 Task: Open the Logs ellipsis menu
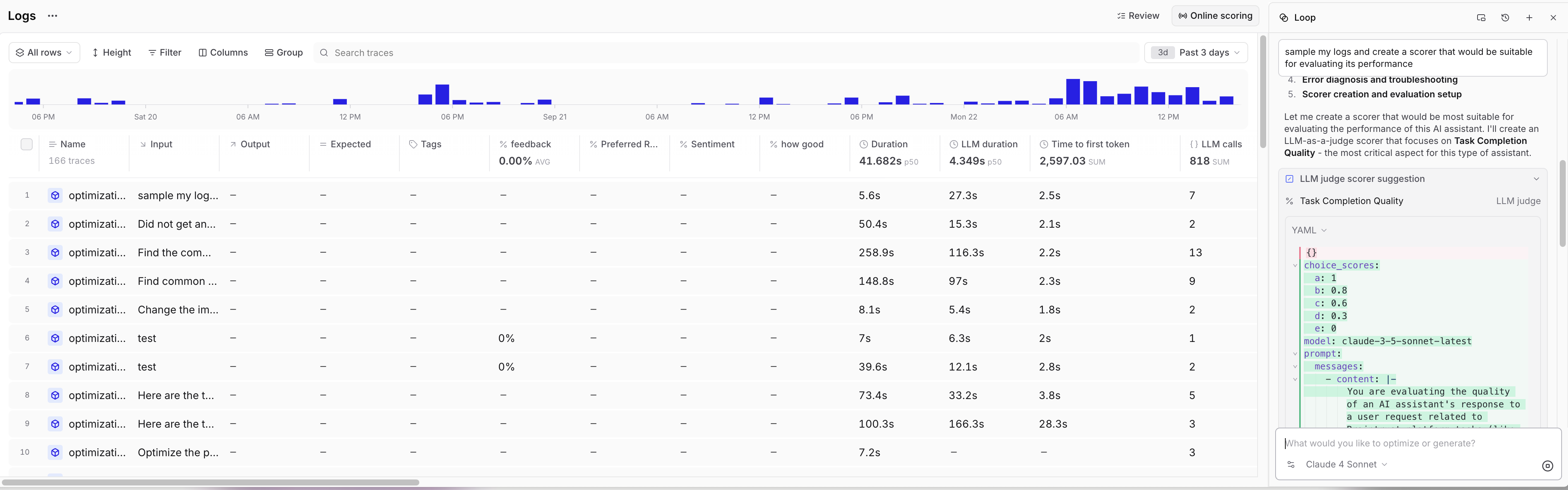[x=52, y=16]
